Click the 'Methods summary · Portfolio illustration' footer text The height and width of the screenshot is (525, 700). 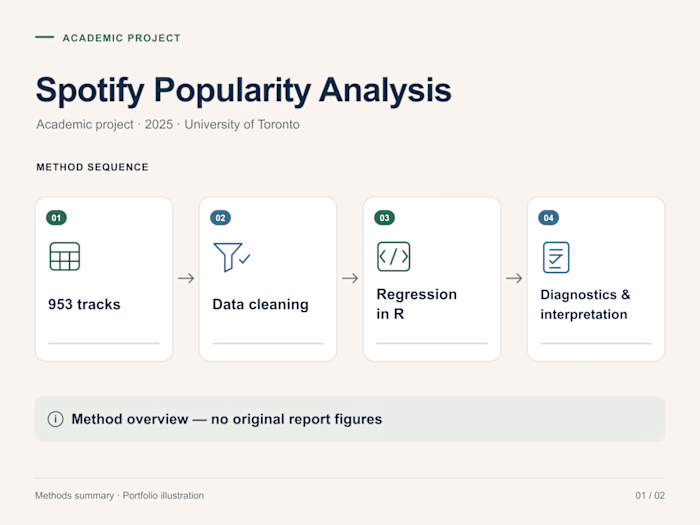click(119, 496)
